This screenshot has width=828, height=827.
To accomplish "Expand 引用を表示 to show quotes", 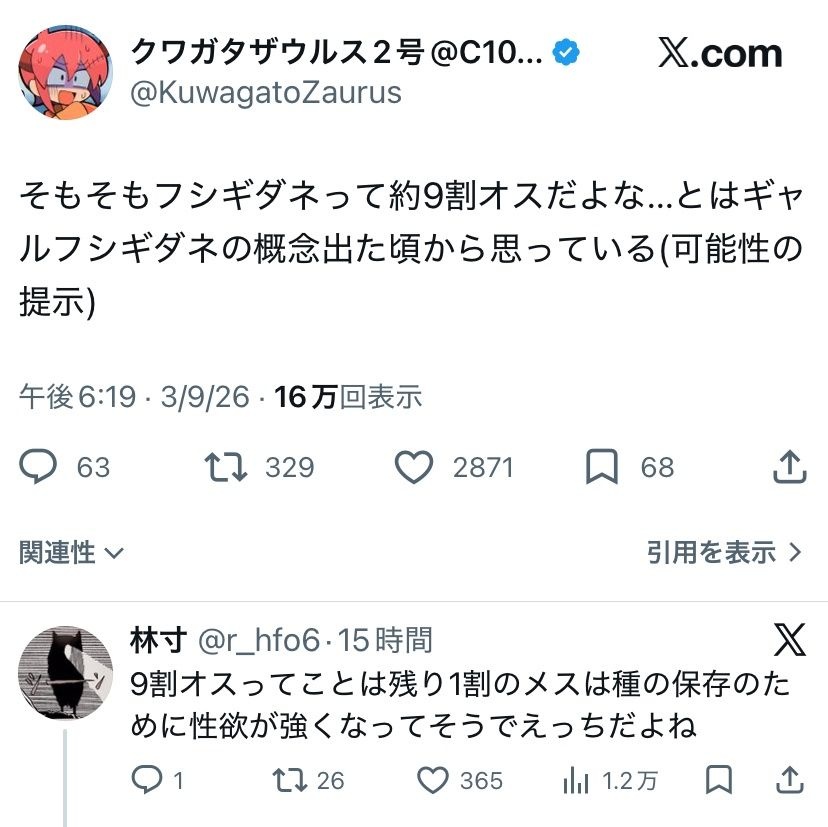I will tap(724, 552).
